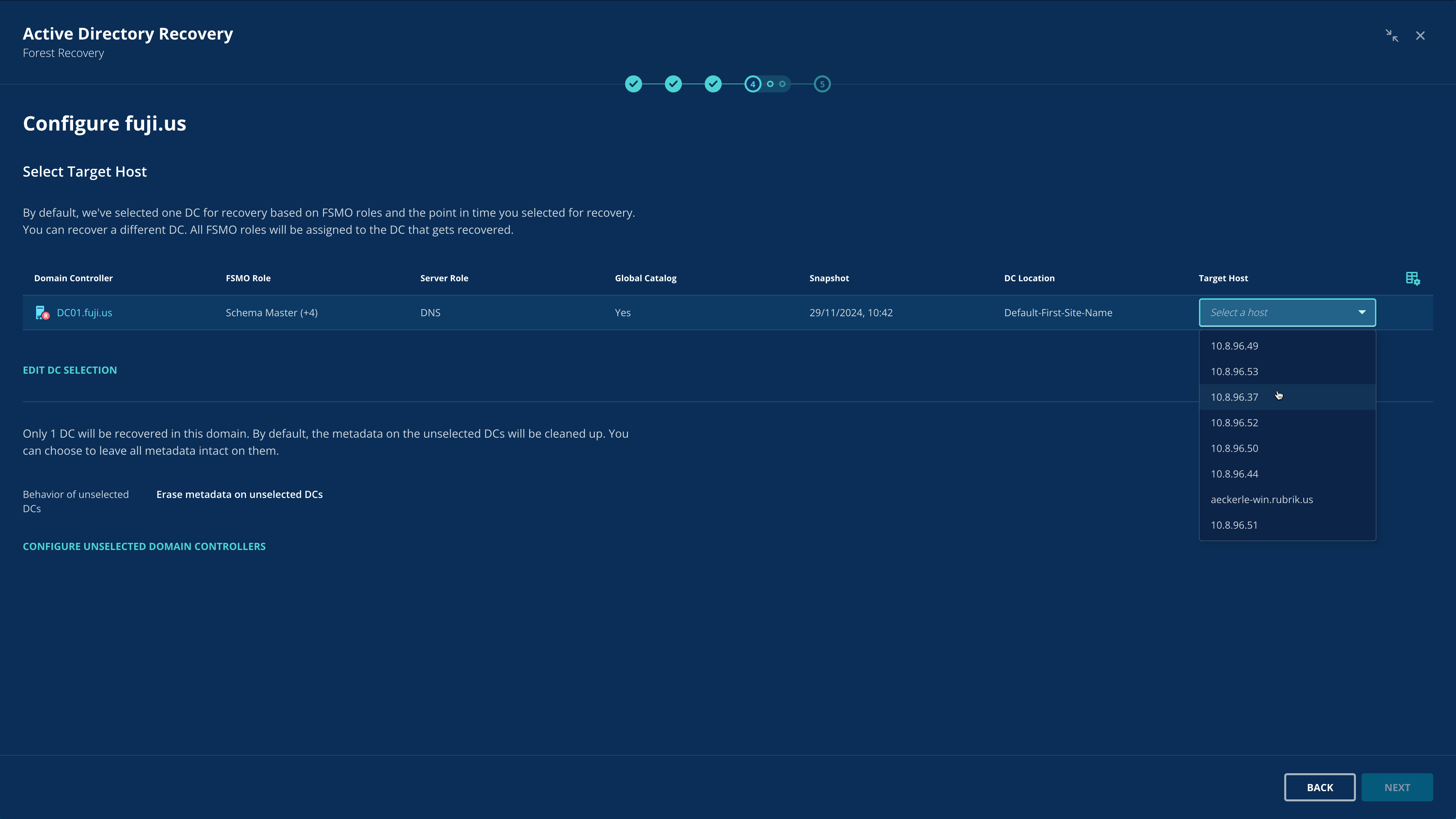Close the Active Directory Recovery wizard
Image resolution: width=1456 pixels, height=819 pixels.
(1420, 36)
